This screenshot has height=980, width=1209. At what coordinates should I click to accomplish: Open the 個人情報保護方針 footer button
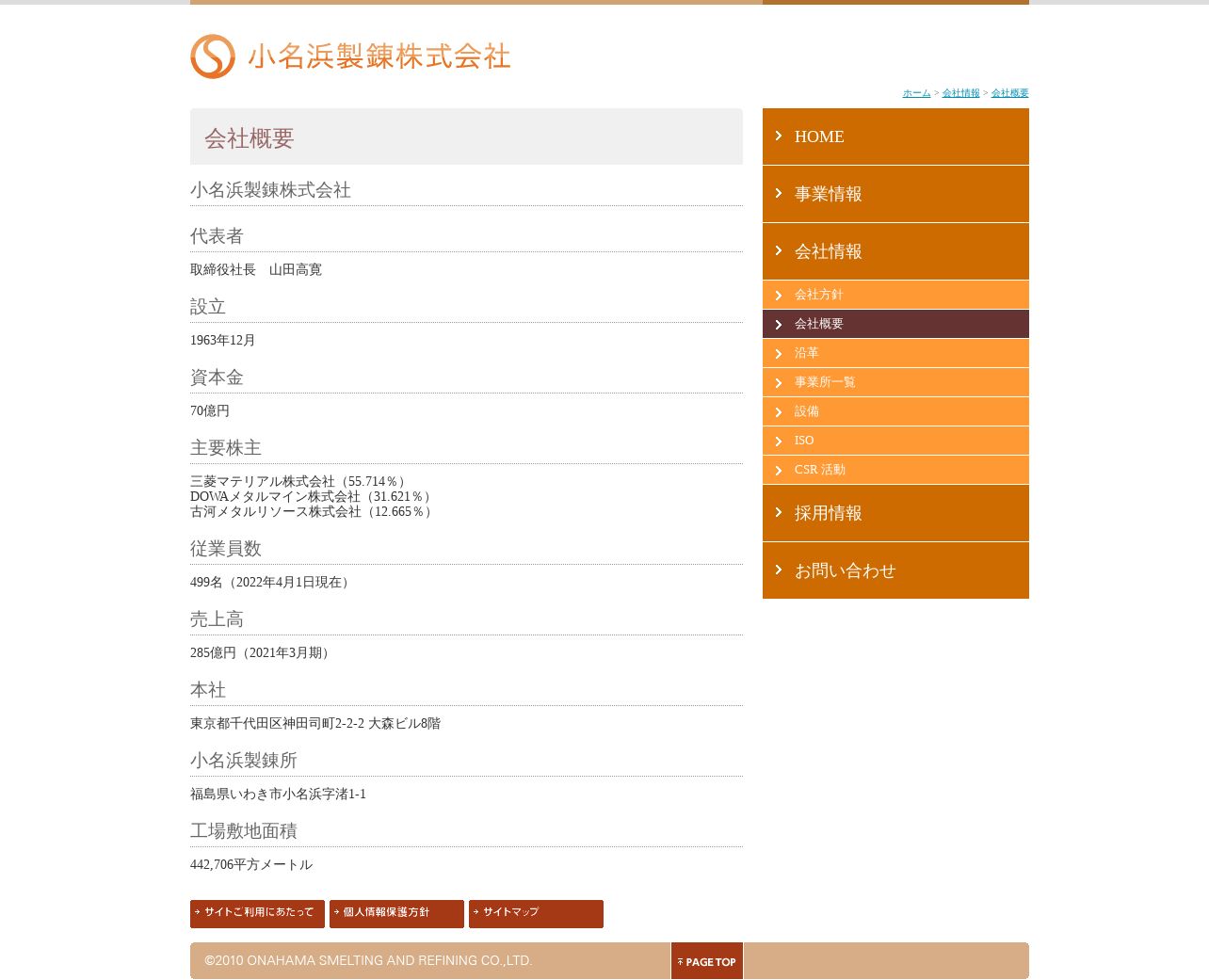coord(396,913)
